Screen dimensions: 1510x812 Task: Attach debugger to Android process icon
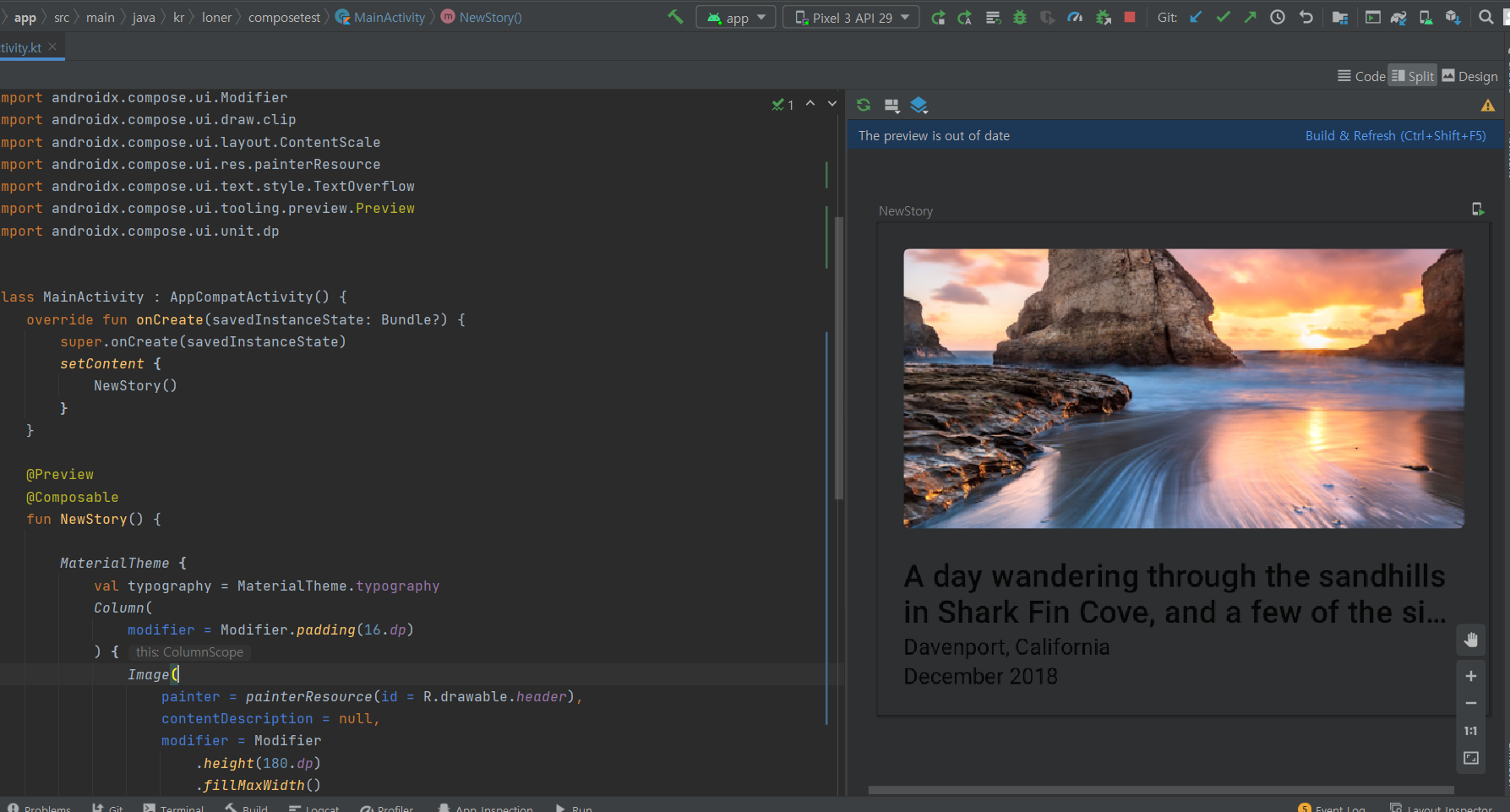(x=1103, y=17)
